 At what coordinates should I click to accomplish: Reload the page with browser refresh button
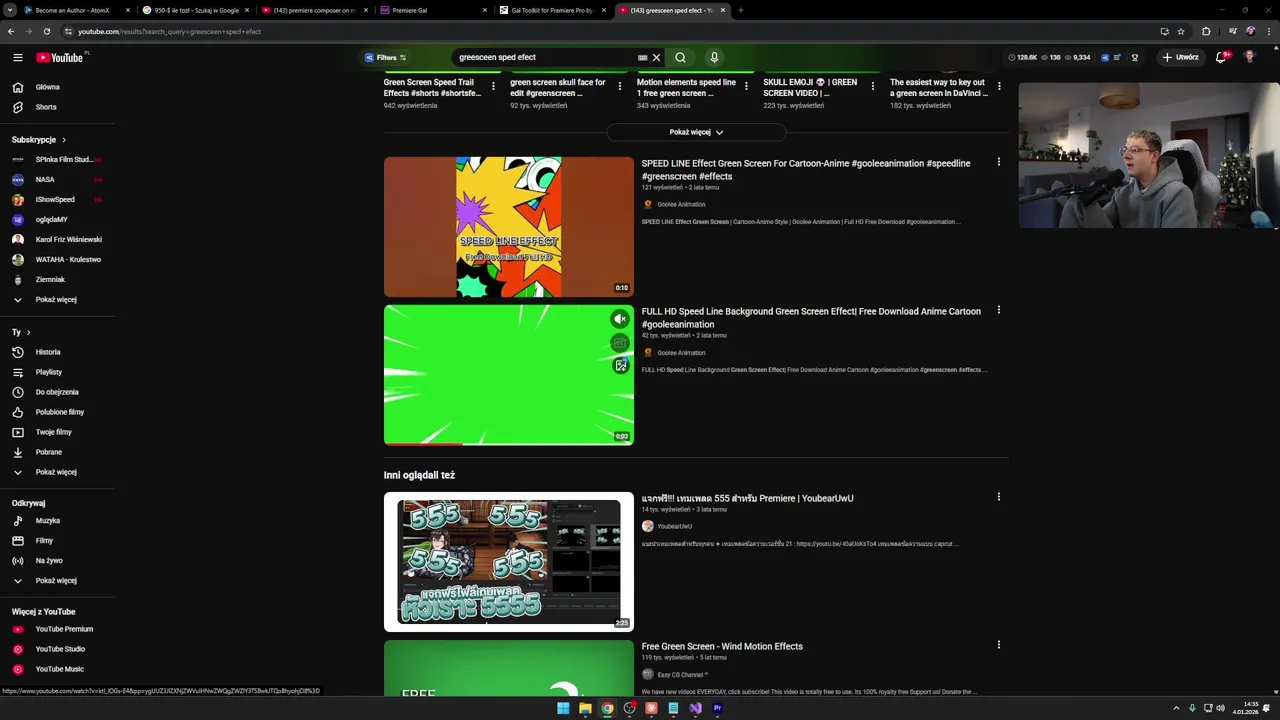[46, 31]
